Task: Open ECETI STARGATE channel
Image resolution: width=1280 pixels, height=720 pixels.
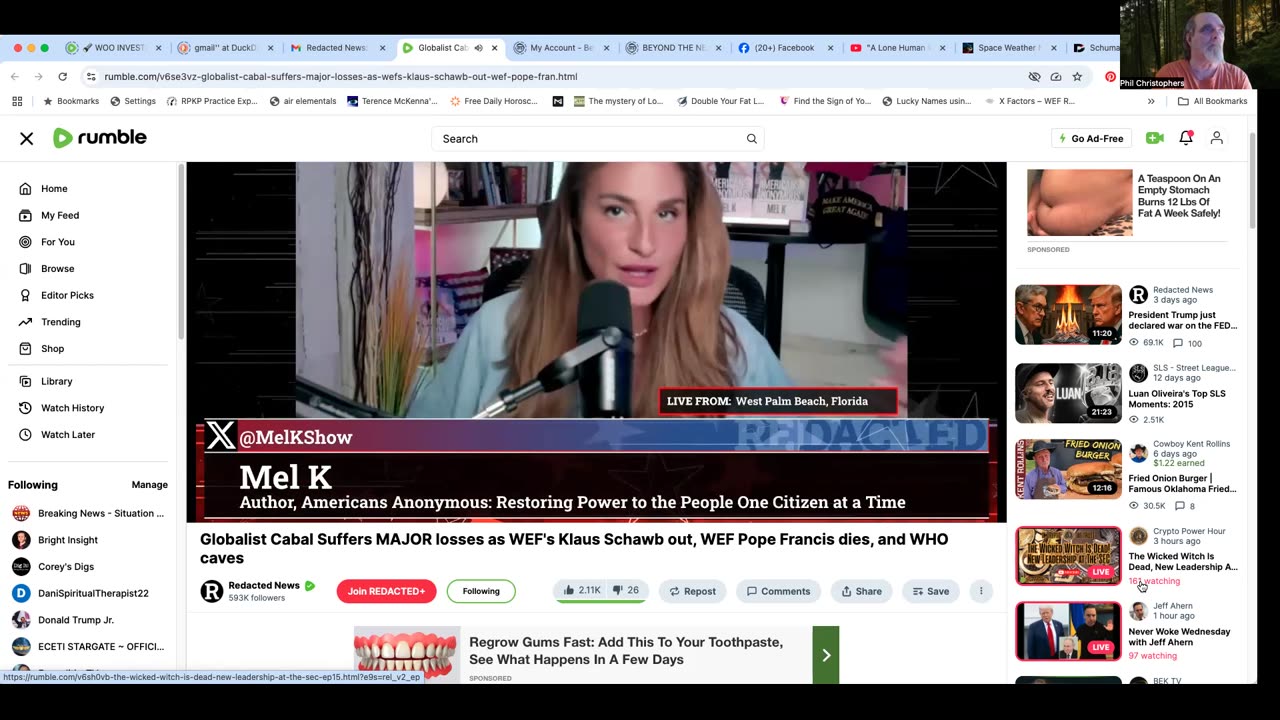Action: (88, 646)
